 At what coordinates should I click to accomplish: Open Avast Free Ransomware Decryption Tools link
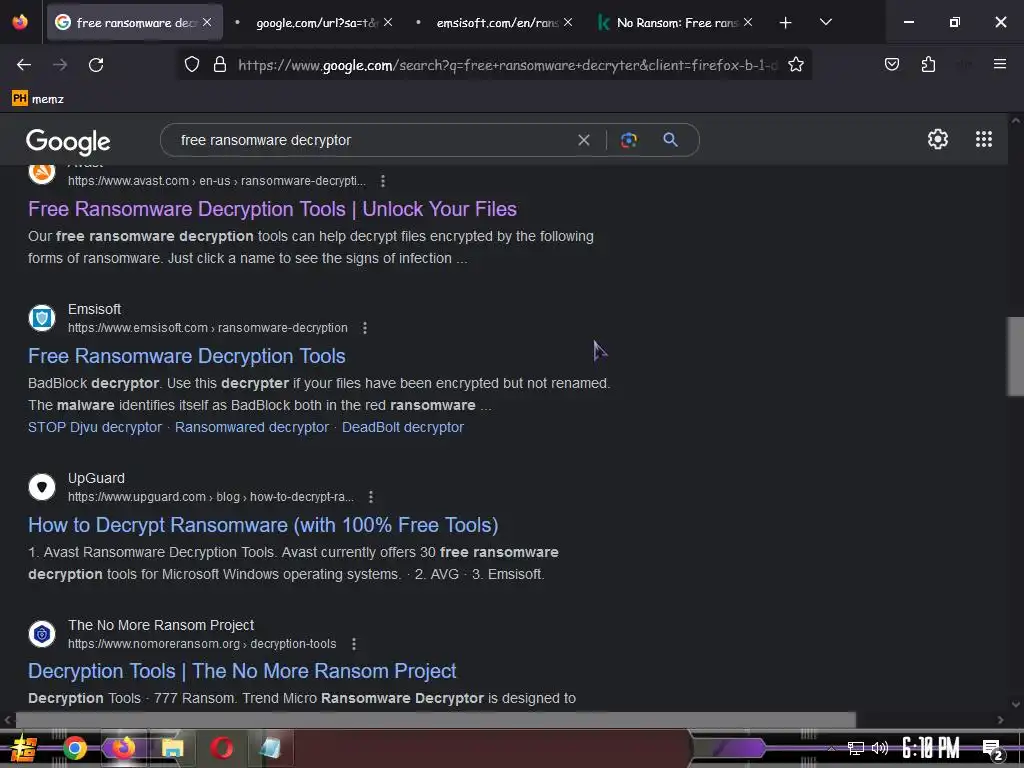272,209
